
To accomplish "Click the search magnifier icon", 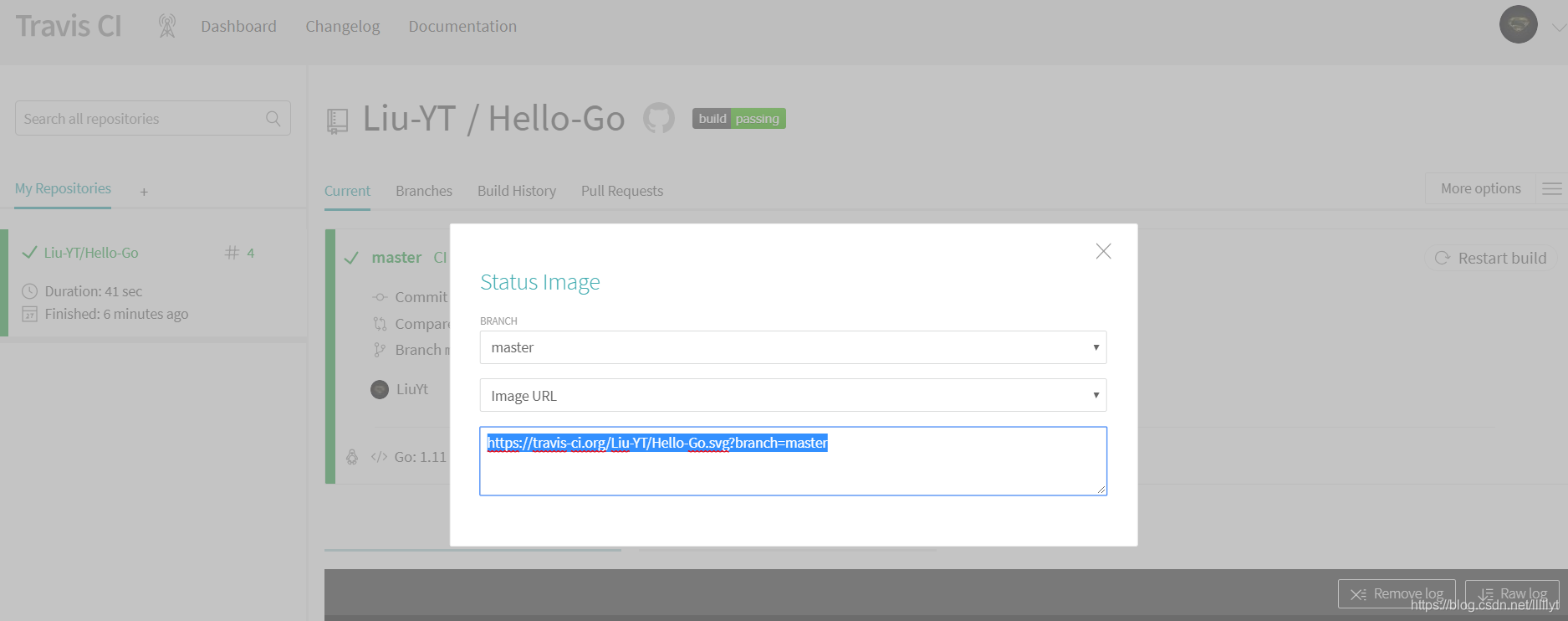I will click(x=273, y=119).
